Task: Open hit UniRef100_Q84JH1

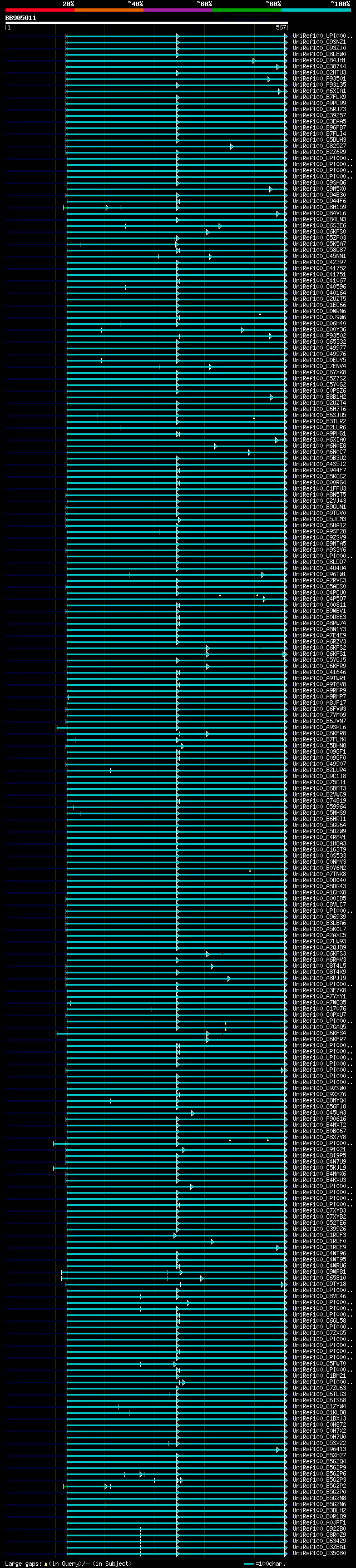Action: point(319,60)
